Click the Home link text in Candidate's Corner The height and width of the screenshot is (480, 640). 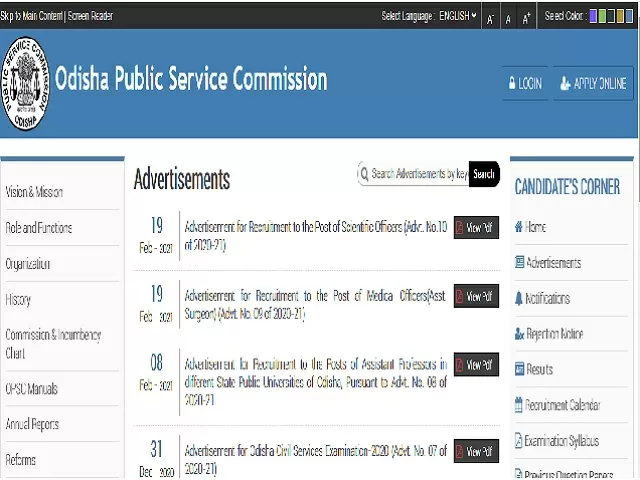535,227
